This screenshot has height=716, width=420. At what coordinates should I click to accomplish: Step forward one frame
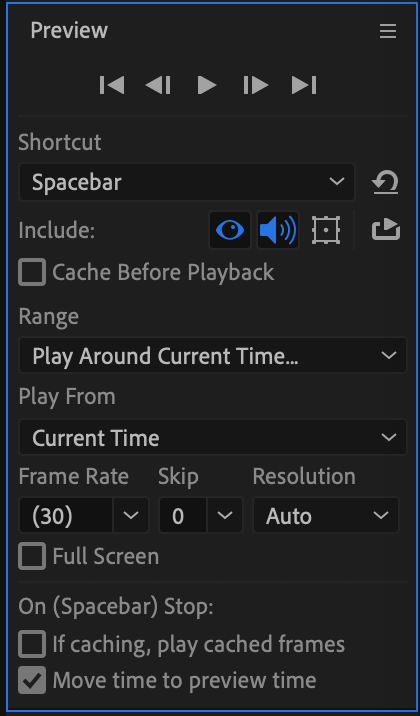[256, 85]
